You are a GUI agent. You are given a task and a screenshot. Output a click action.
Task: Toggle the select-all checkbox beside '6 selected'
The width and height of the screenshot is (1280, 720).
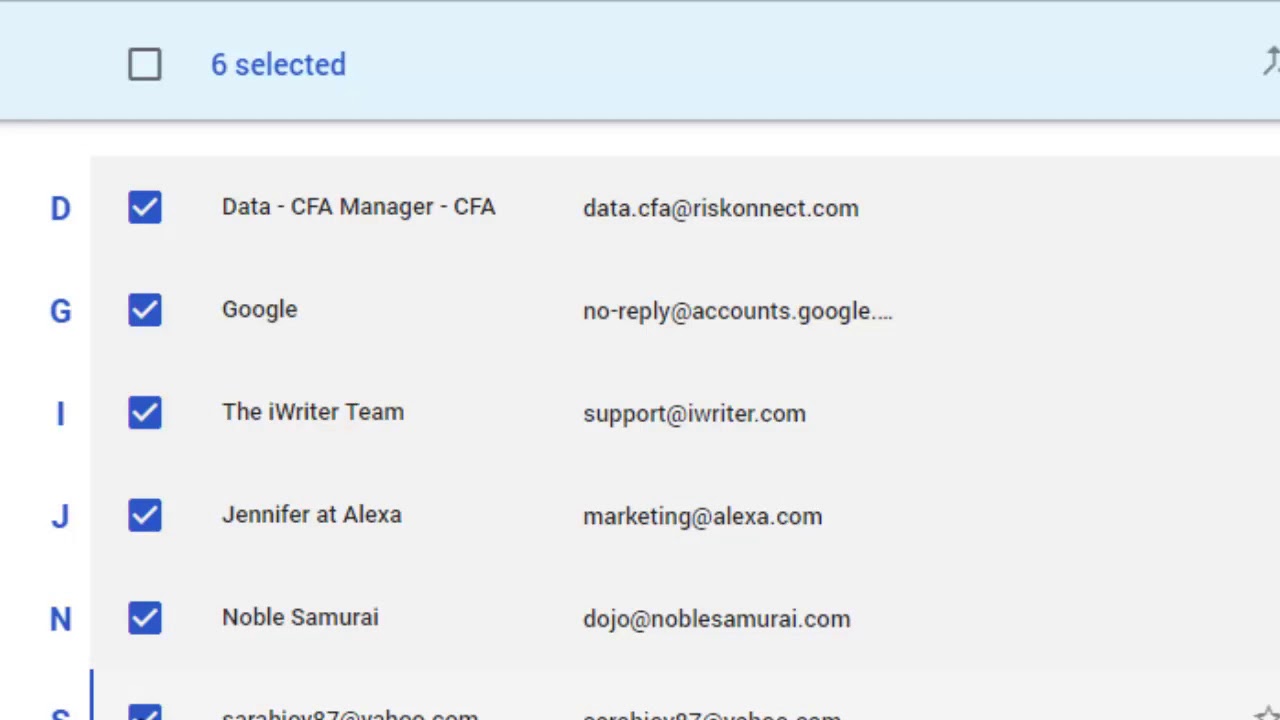(145, 65)
